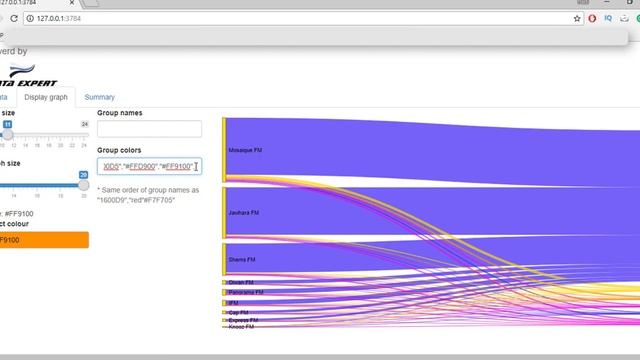The width and height of the screenshot is (640, 360).
Task: Select the Diwan FM node label
Action: 241,282
